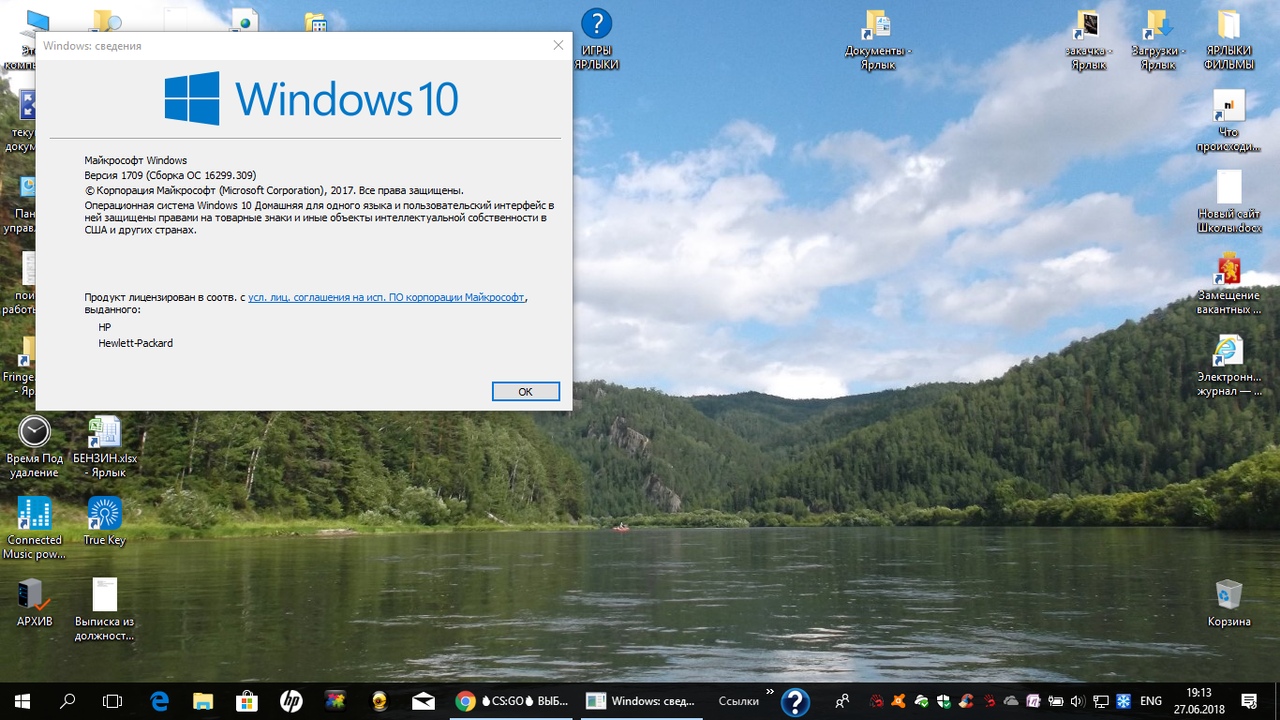Select the True Key desktop icon
This screenshot has width=1280, height=720.
point(105,521)
